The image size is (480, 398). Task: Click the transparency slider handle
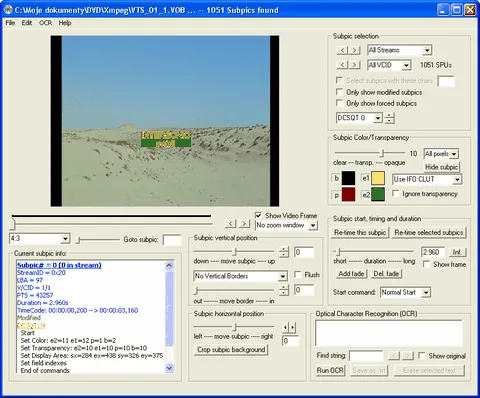pyautogui.click(x=383, y=153)
